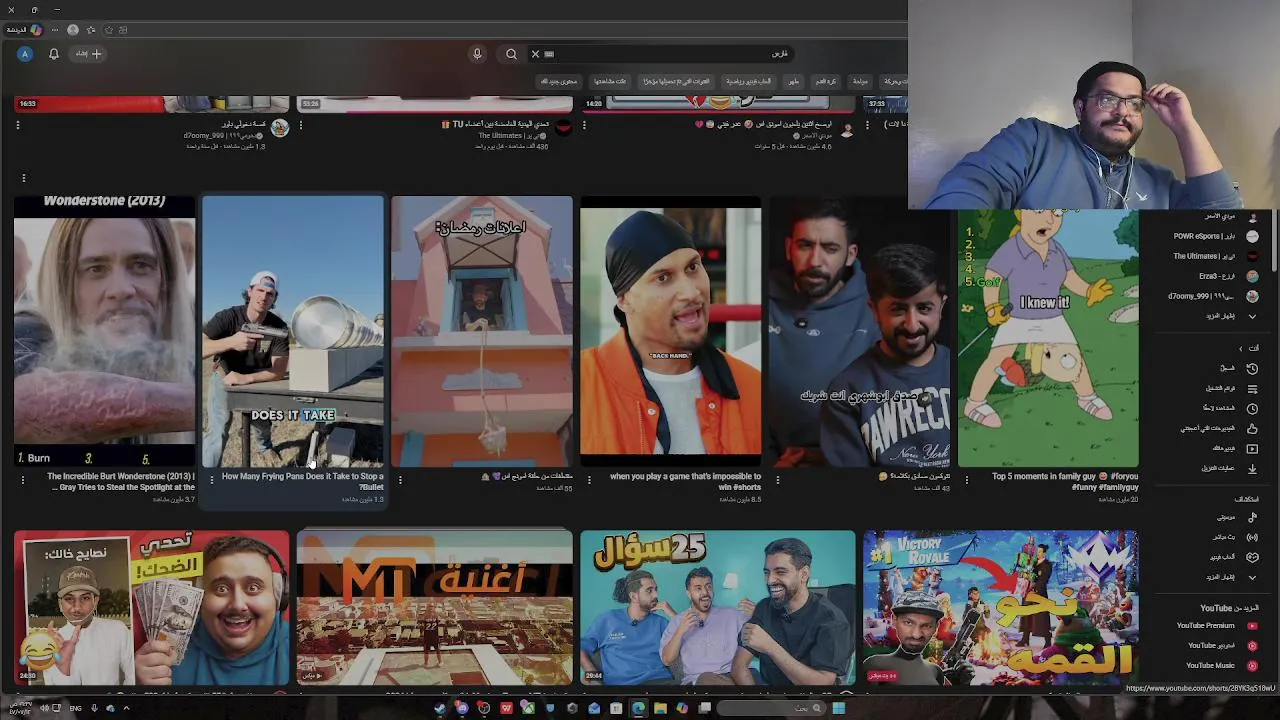Open the laughing challenge video with dollar bills
The width and height of the screenshot is (1280, 720).
pos(152,608)
